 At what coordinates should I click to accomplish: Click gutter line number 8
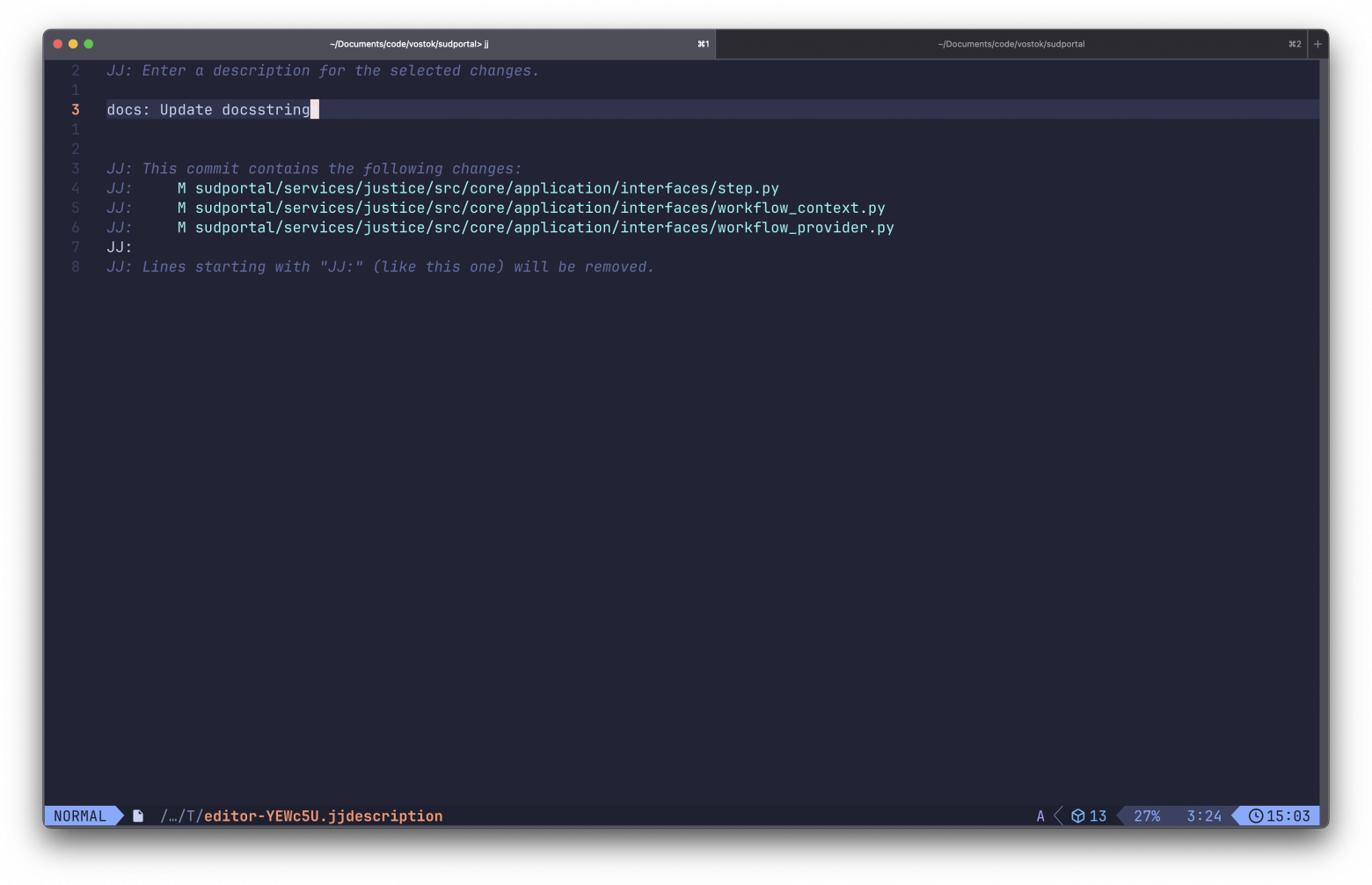point(76,267)
